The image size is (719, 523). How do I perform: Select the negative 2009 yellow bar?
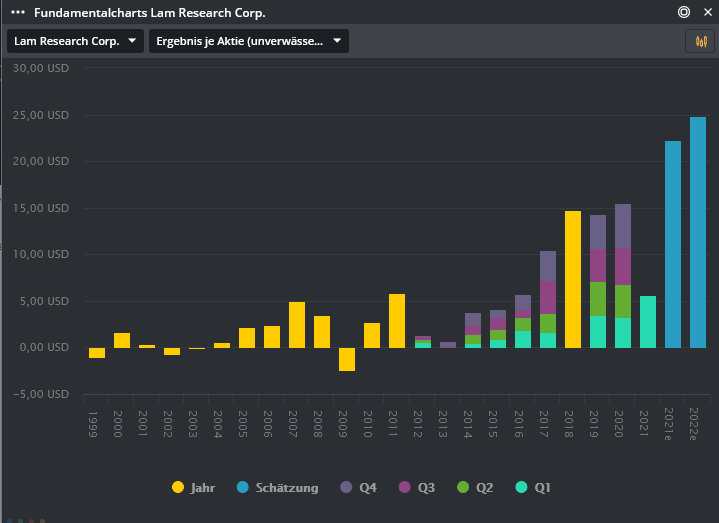[347, 359]
